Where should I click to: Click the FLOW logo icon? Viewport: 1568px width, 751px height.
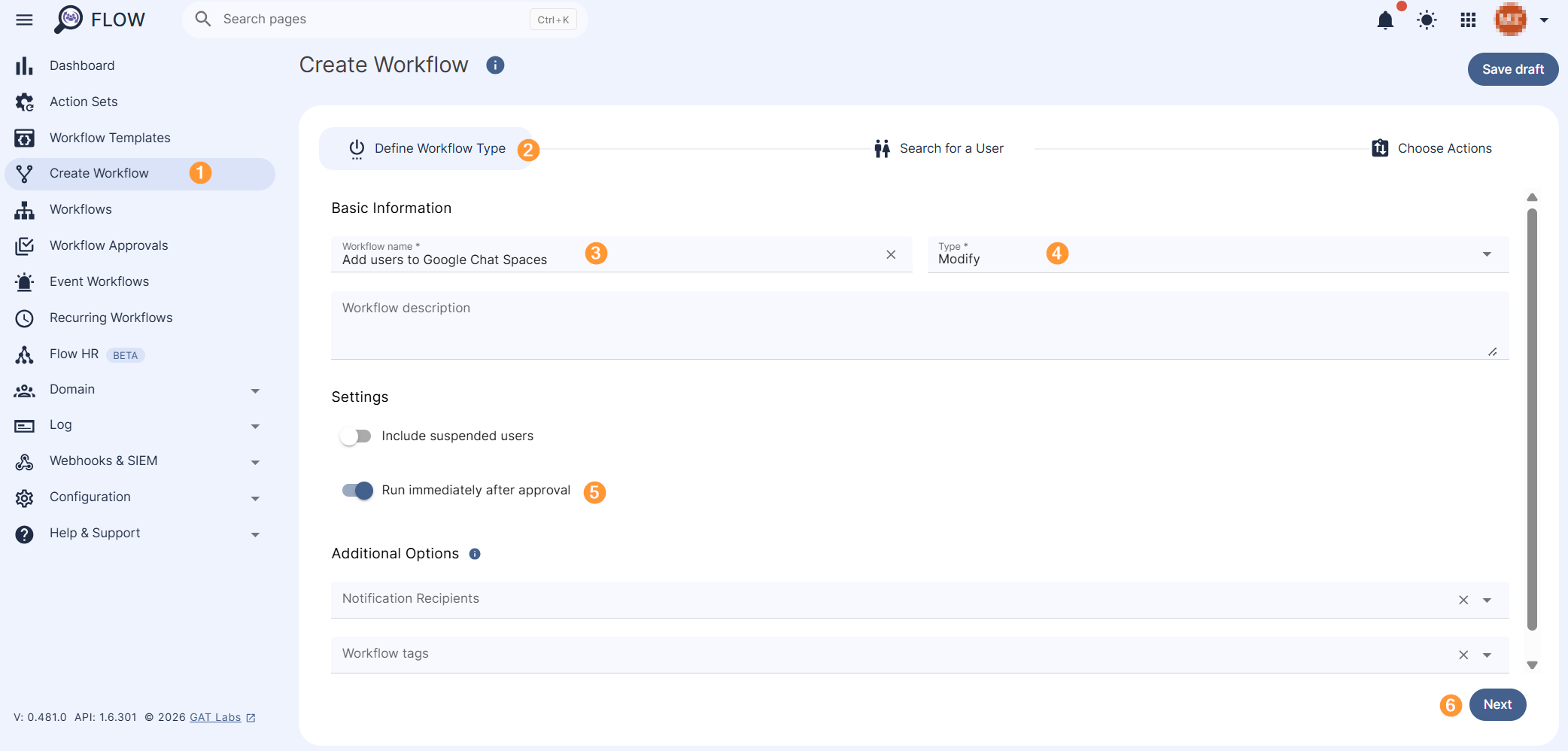(68, 20)
